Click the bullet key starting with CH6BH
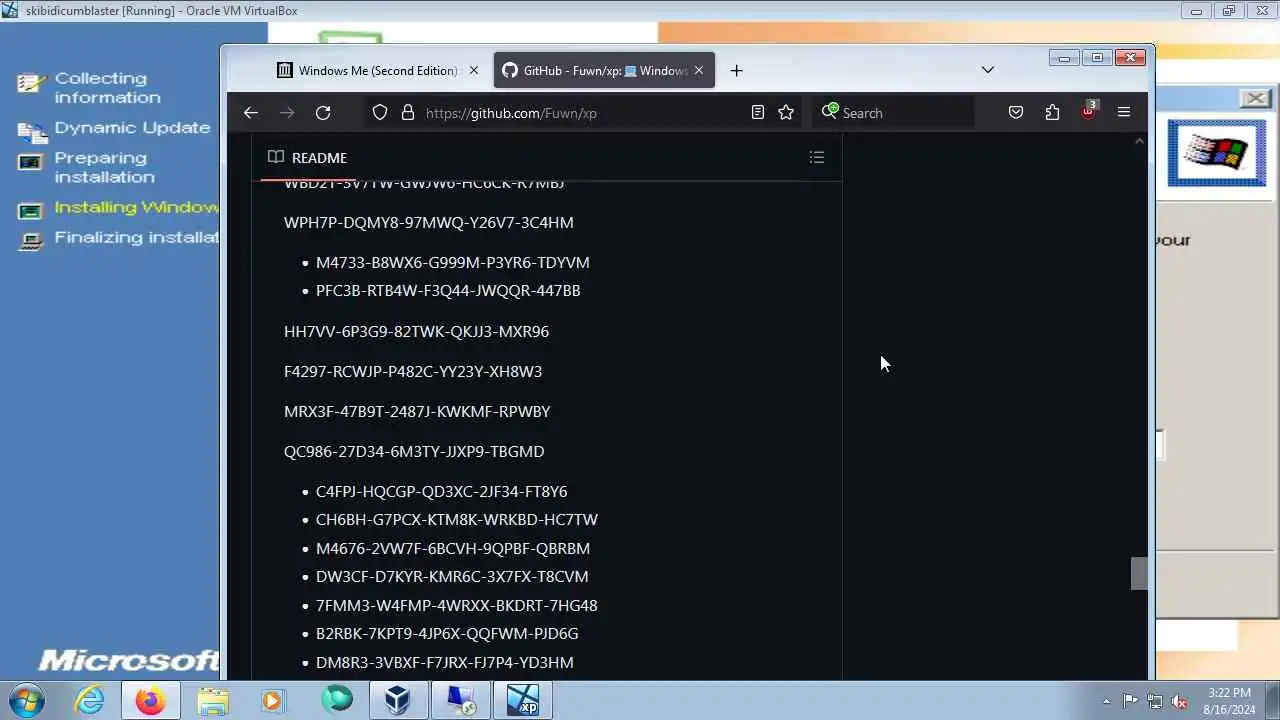 click(x=457, y=519)
